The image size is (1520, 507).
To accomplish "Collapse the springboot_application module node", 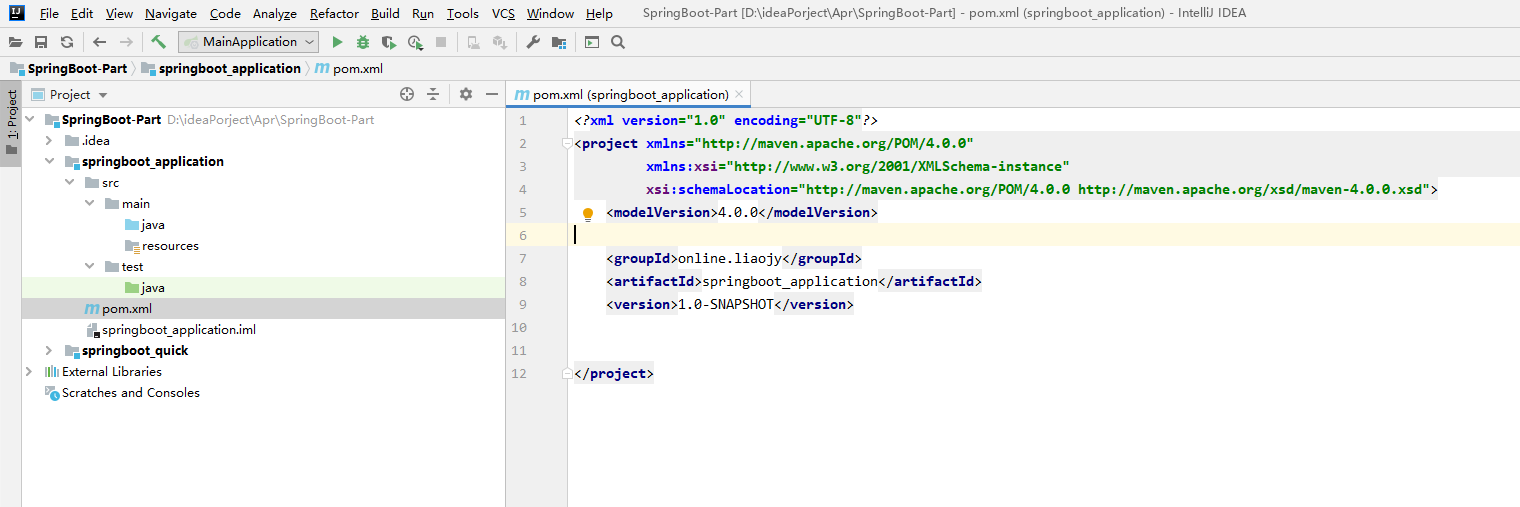I will [49, 161].
